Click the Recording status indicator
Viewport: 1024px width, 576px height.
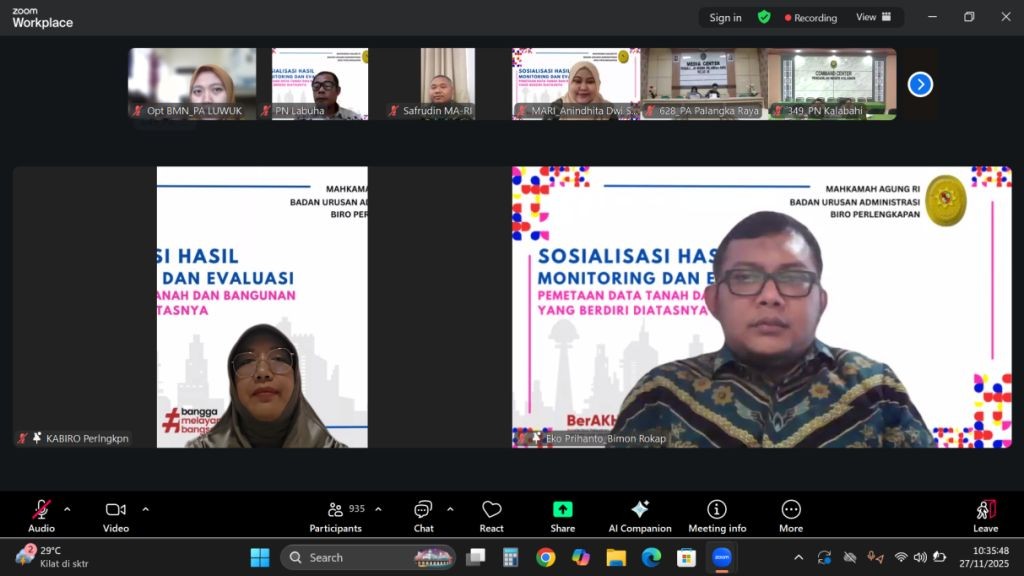(x=811, y=17)
